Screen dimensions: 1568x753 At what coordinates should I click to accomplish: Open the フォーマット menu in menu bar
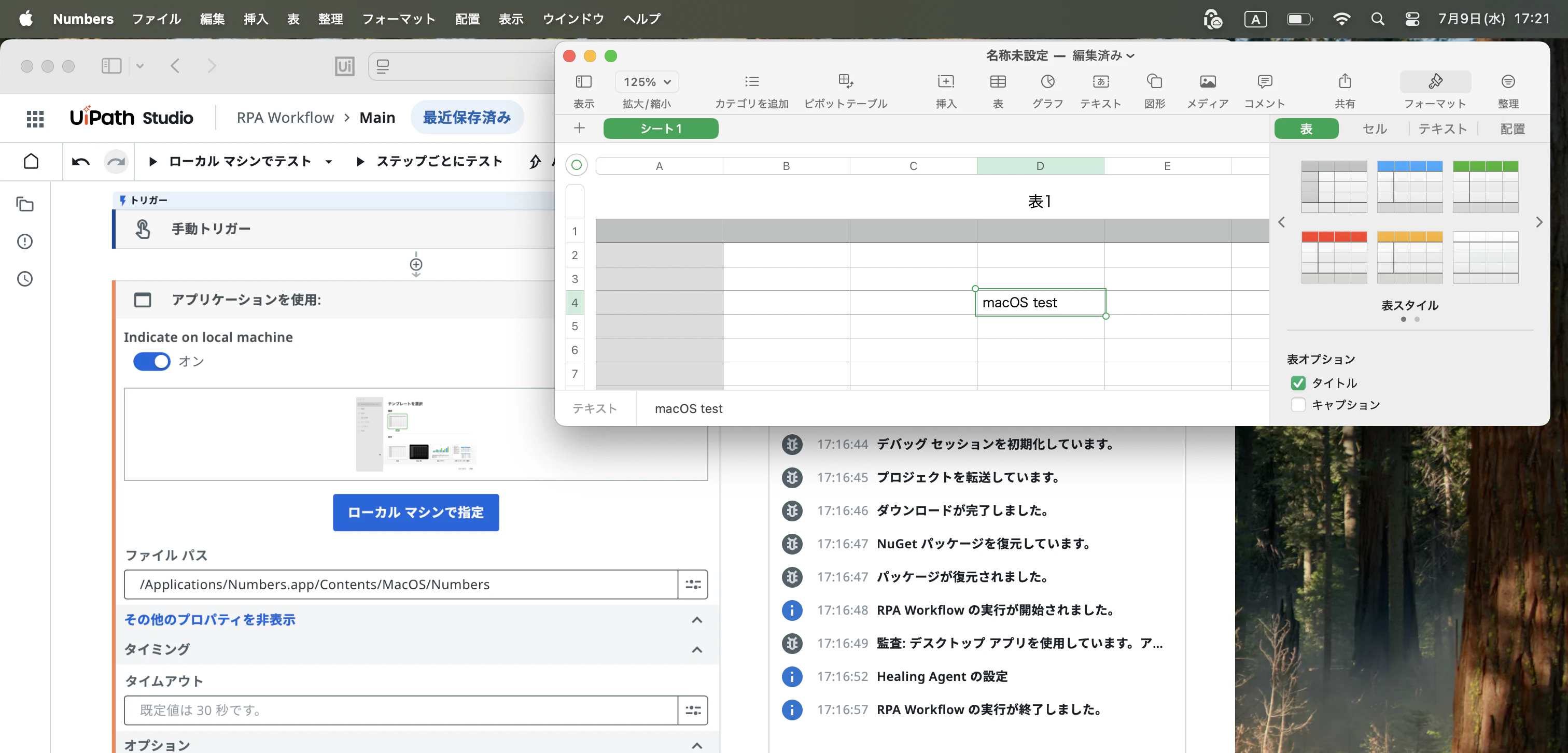pyautogui.click(x=399, y=19)
